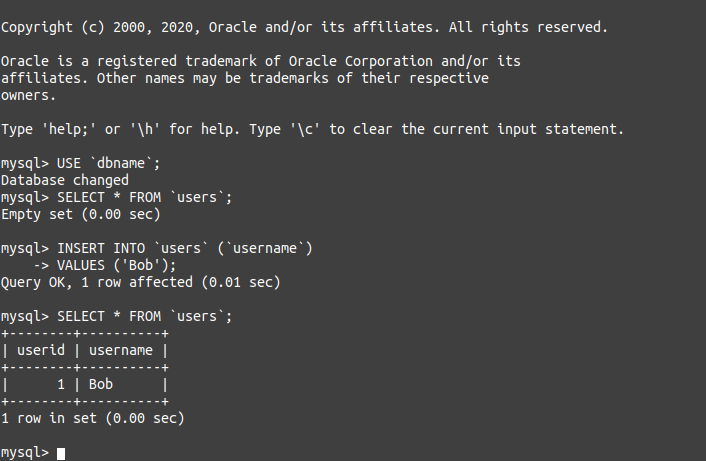This screenshot has width=706, height=461.
Task: Click the "Type 'help;'" instruction line
Action: point(312,129)
